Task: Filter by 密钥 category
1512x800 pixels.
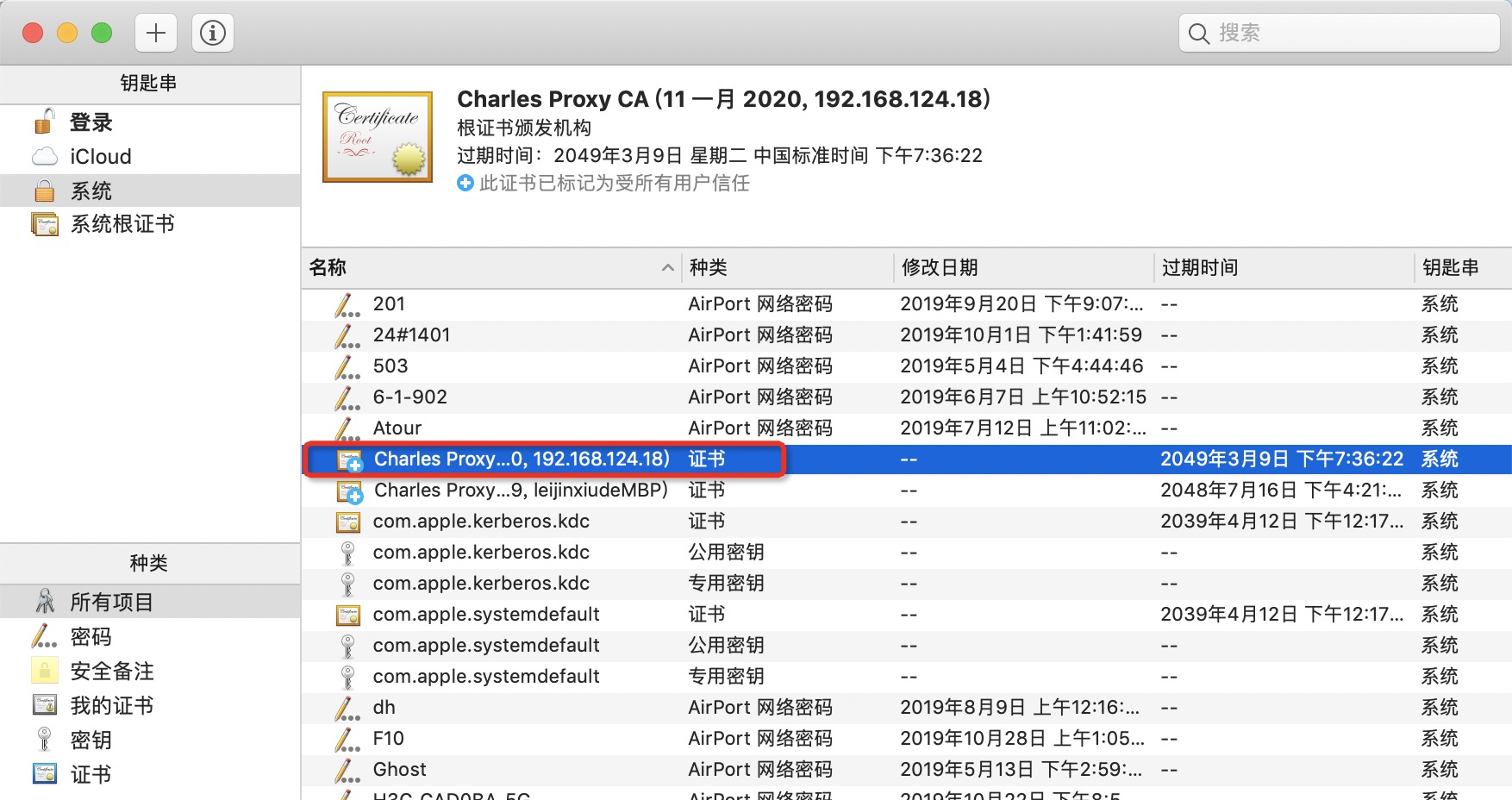Action: click(x=150, y=740)
